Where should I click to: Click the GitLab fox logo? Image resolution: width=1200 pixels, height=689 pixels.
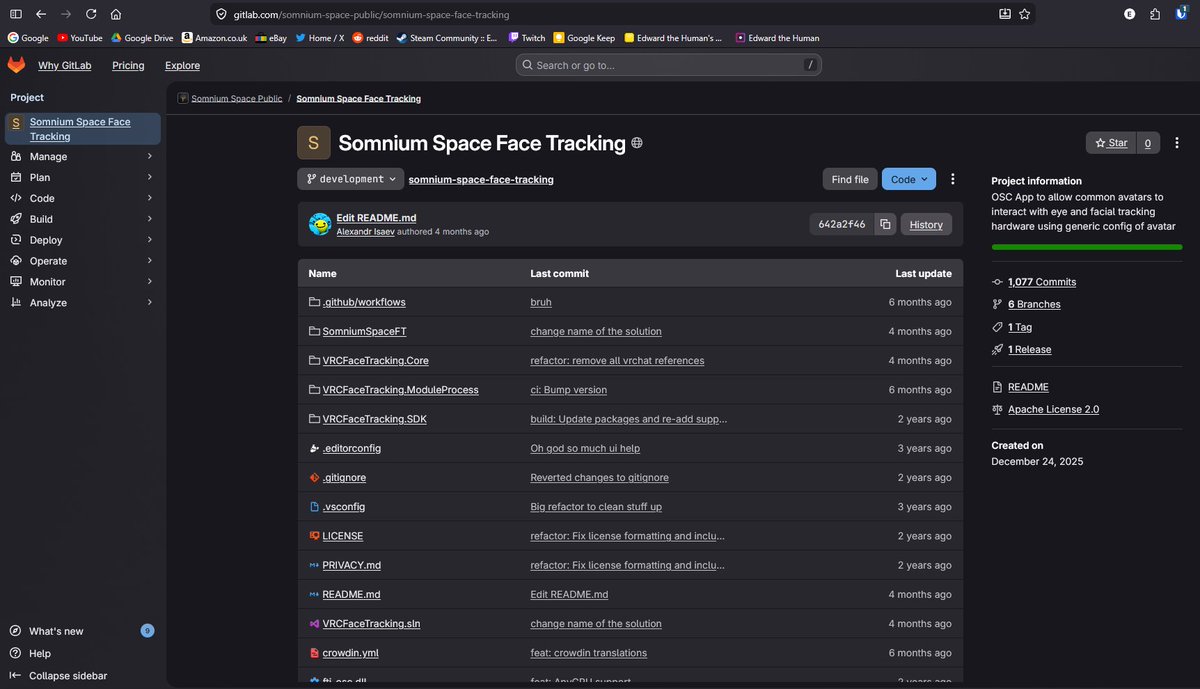[x=16, y=65]
